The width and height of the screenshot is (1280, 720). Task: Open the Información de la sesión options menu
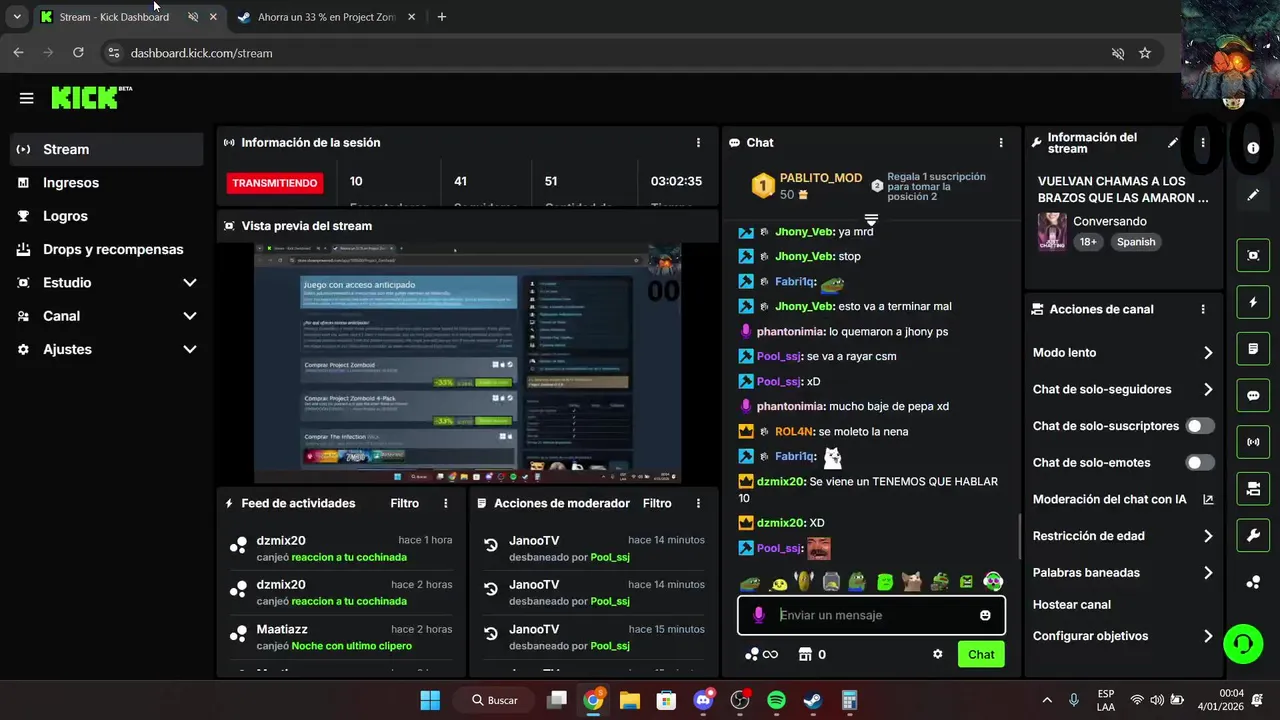(698, 143)
